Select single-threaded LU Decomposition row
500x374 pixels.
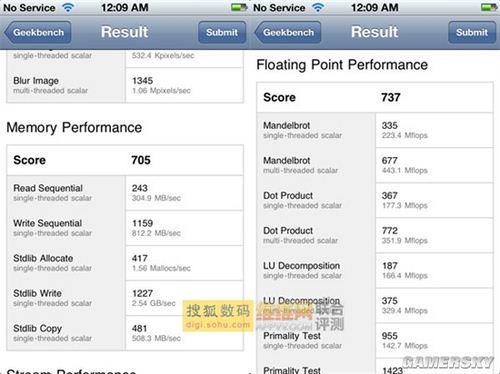[x=375, y=270]
